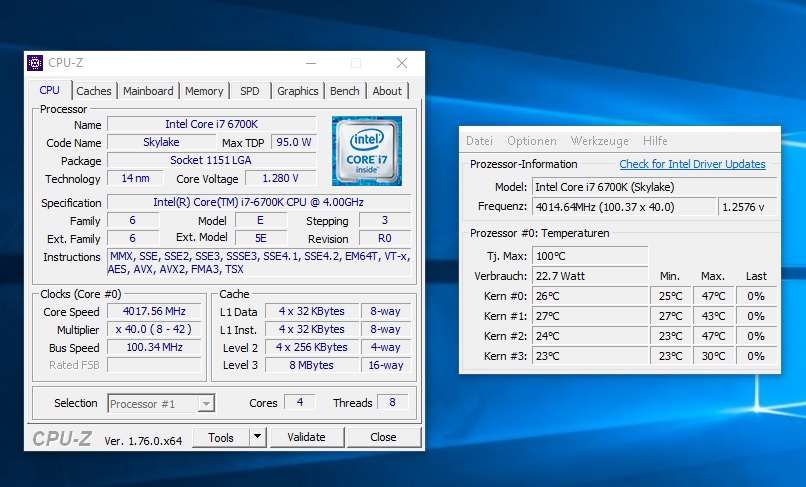806x487 pixels.
Task: Switch to the Mainboard tab
Action: point(148,91)
